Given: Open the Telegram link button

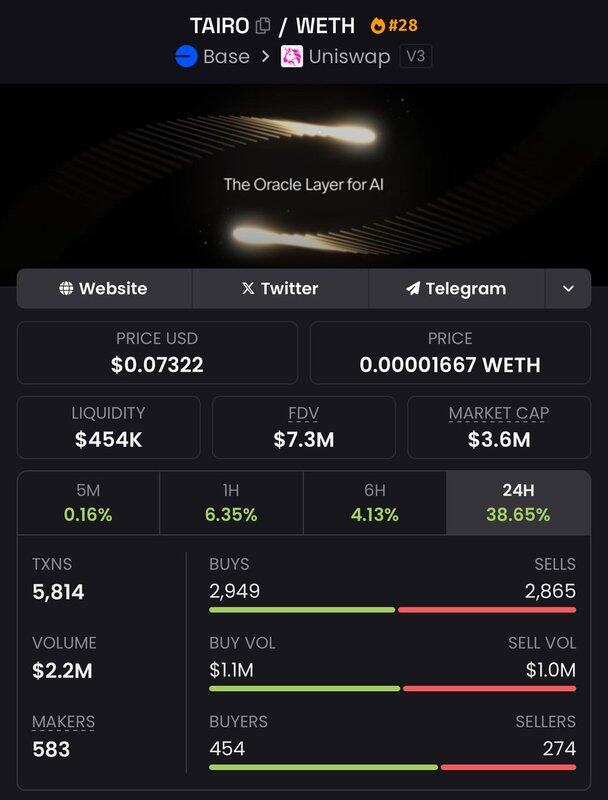Looking at the screenshot, I should pos(457,289).
